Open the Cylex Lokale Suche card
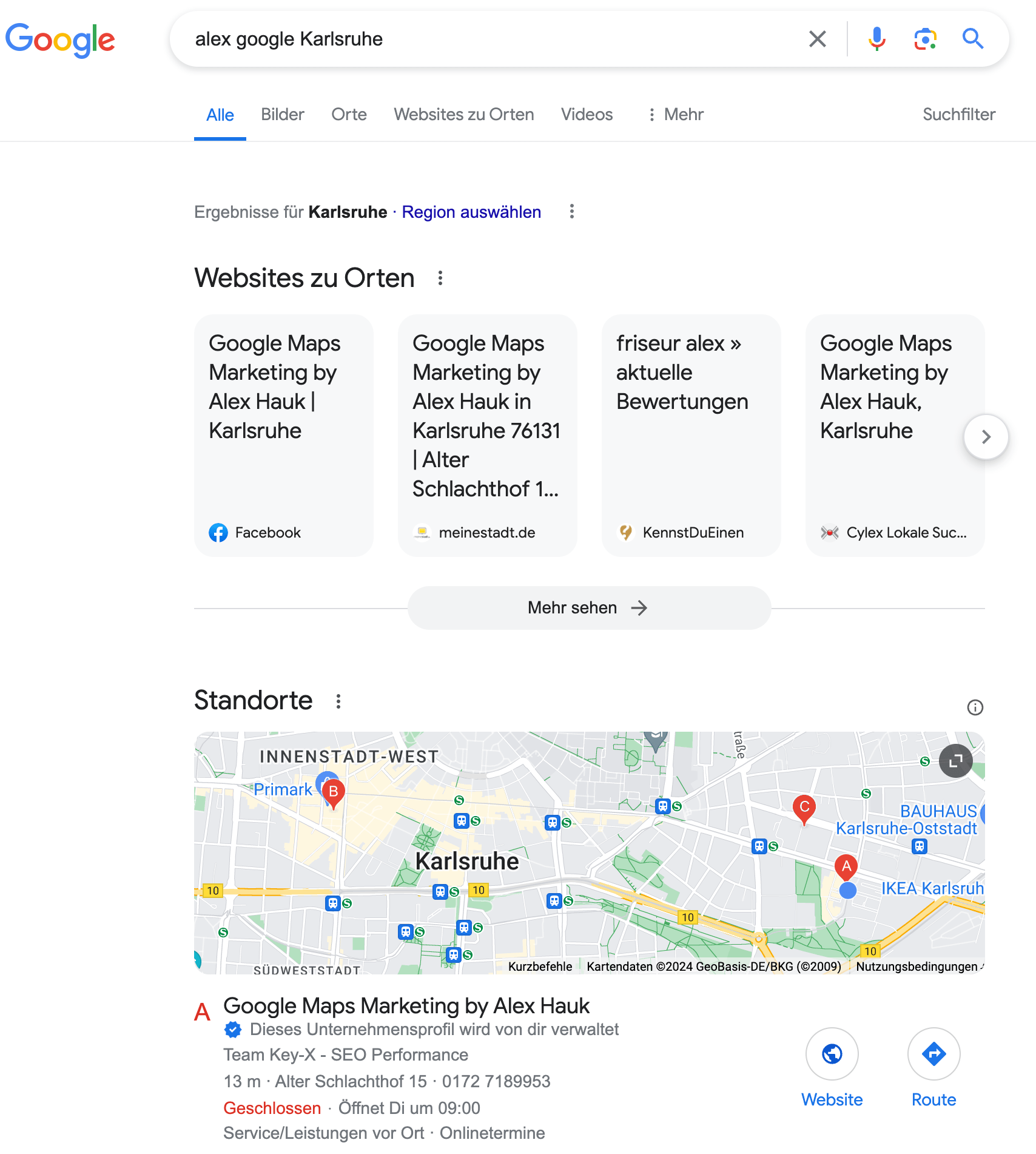This screenshot has width=1036, height=1154. click(x=895, y=435)
